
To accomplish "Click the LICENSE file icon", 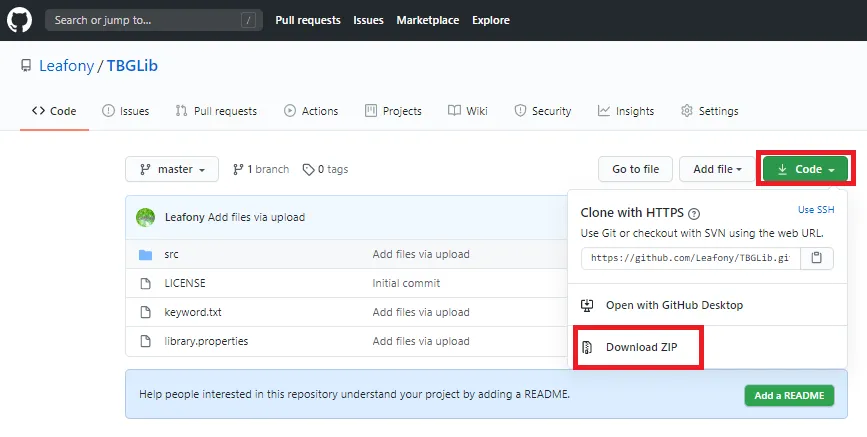I will pos(145,284).
